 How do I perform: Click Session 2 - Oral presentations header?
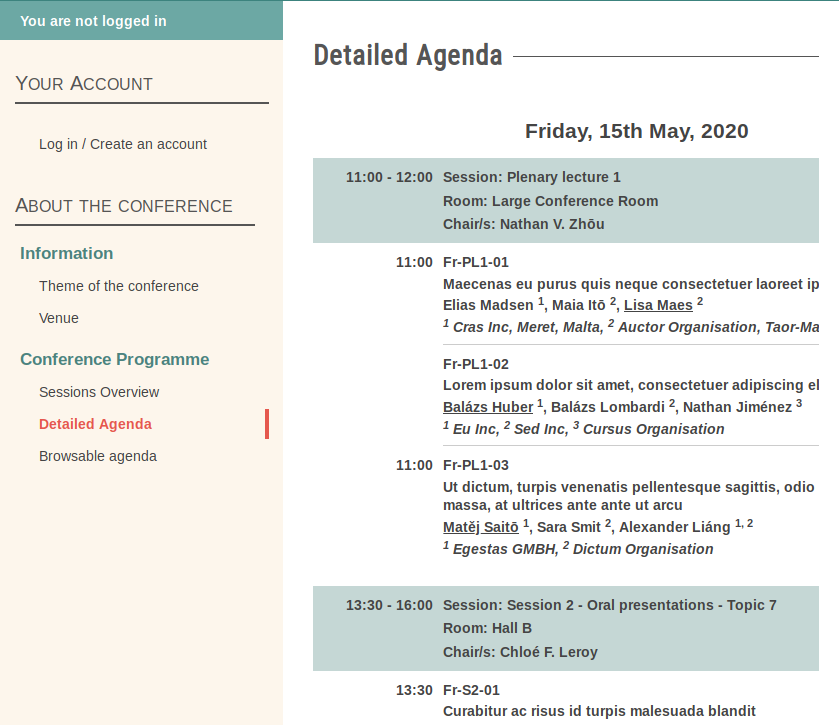(609, 605)
